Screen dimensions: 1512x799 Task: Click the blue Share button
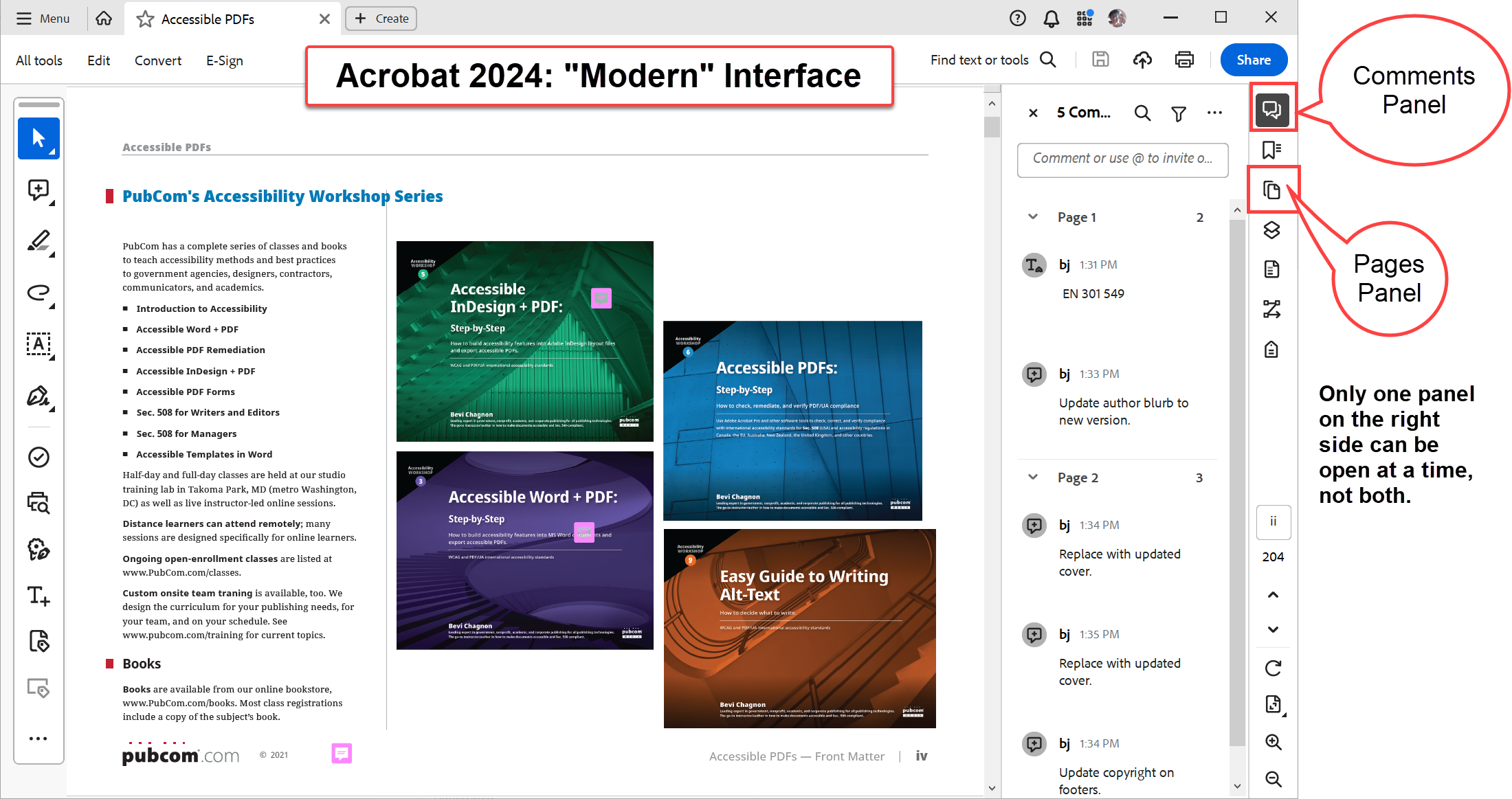tap(1254, 60)
